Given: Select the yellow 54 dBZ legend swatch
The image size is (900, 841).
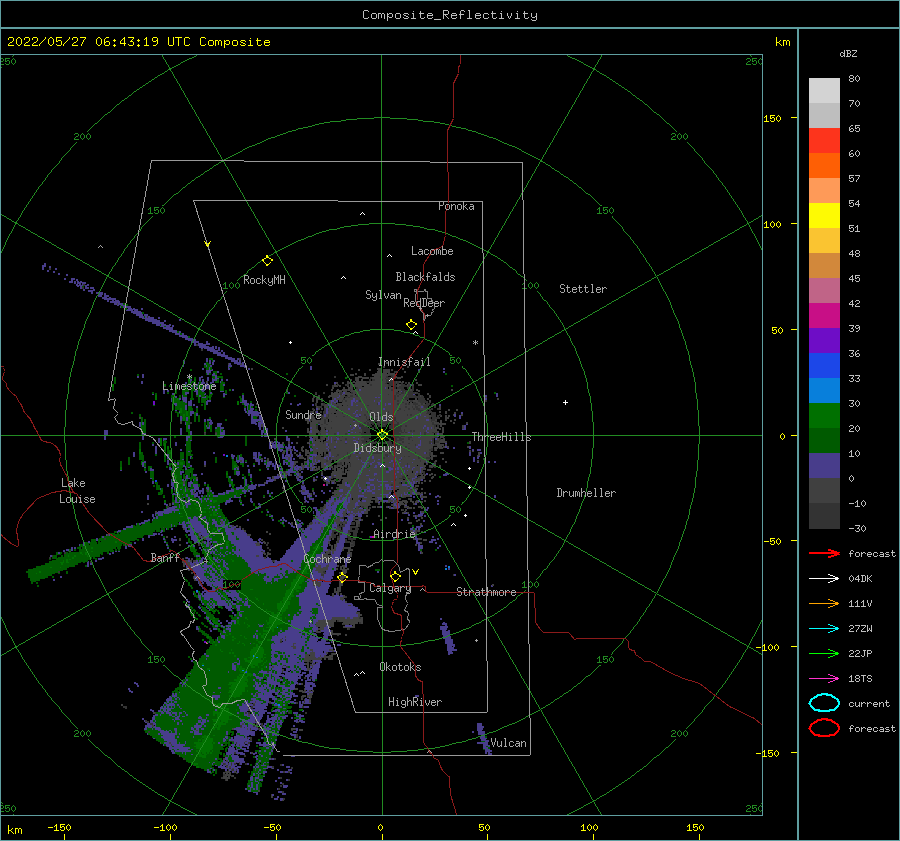Looking at the screenshot, I should [824, 215].
